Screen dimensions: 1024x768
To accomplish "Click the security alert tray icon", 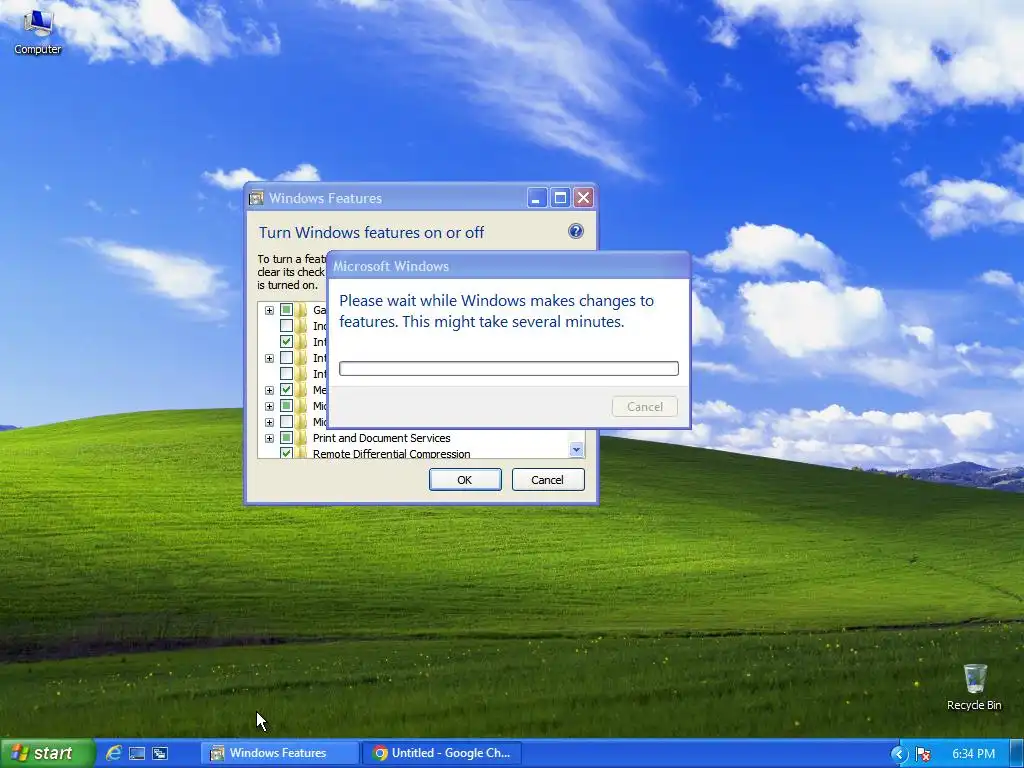I will 923,754.
